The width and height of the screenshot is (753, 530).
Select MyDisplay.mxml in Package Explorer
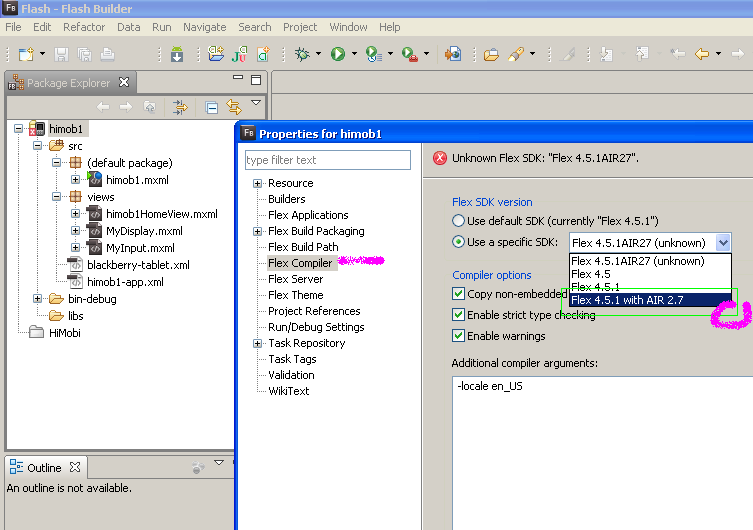144,231
